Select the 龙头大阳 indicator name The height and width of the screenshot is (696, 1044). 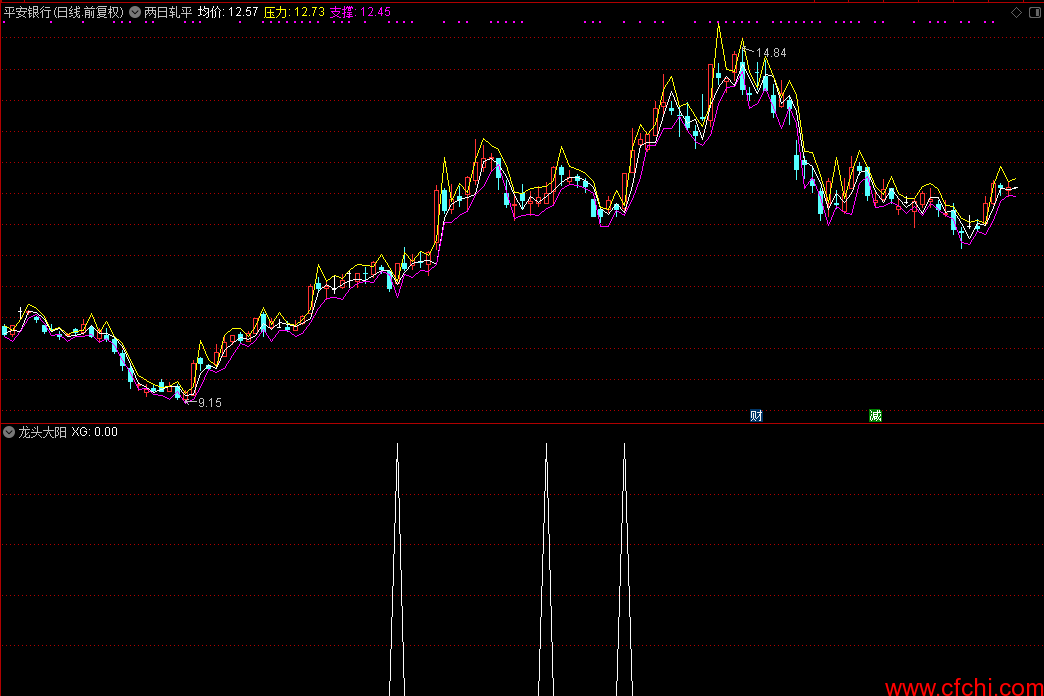[43, 432]
